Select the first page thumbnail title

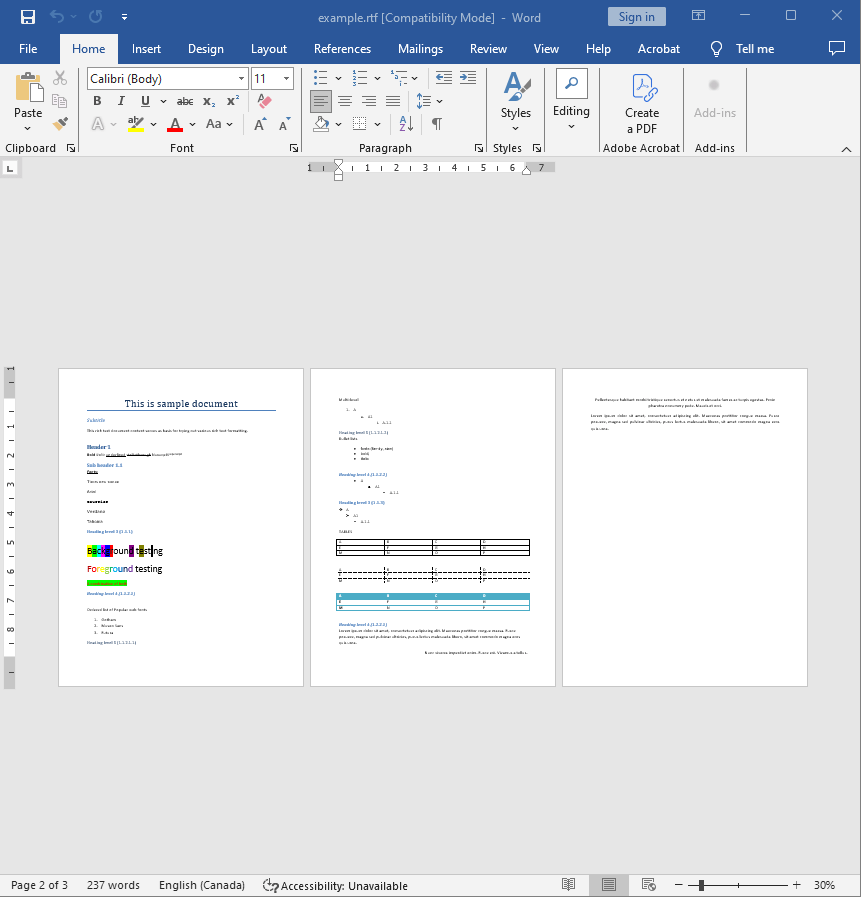pyautogui.click(x=181, y=404)
